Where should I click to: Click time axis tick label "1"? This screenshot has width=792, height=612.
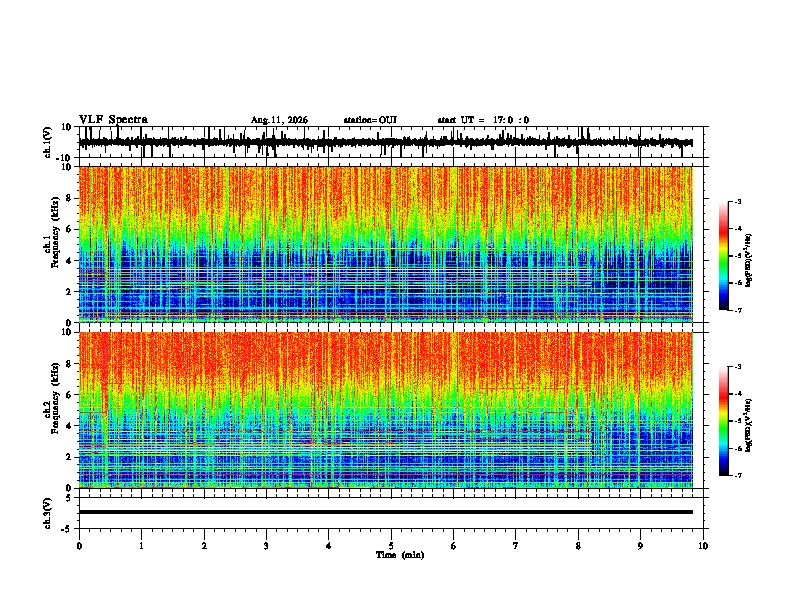[141, 546]
